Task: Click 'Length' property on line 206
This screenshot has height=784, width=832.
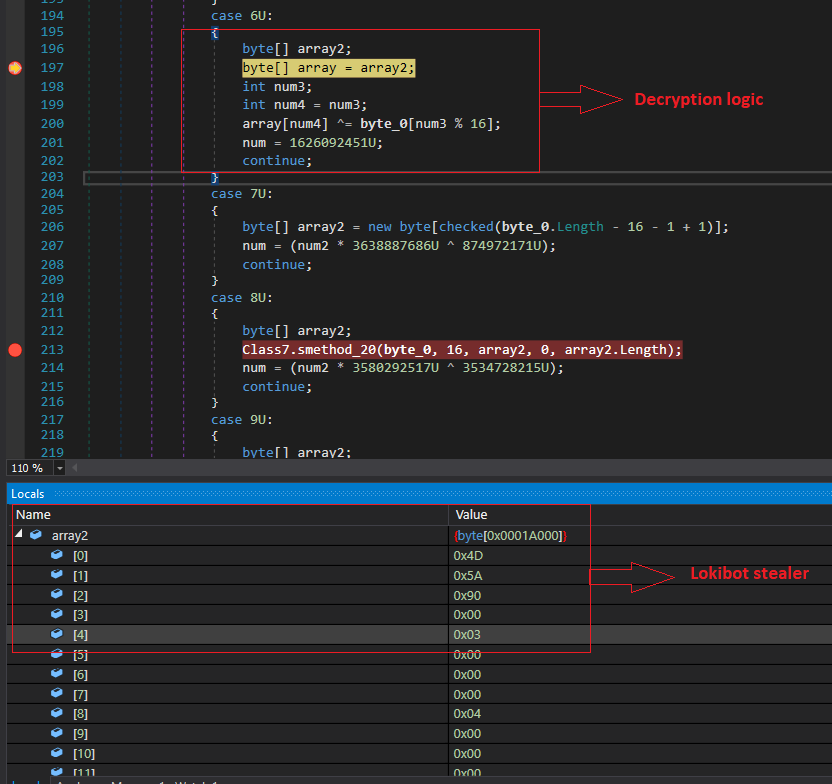Action: (580, 227)
